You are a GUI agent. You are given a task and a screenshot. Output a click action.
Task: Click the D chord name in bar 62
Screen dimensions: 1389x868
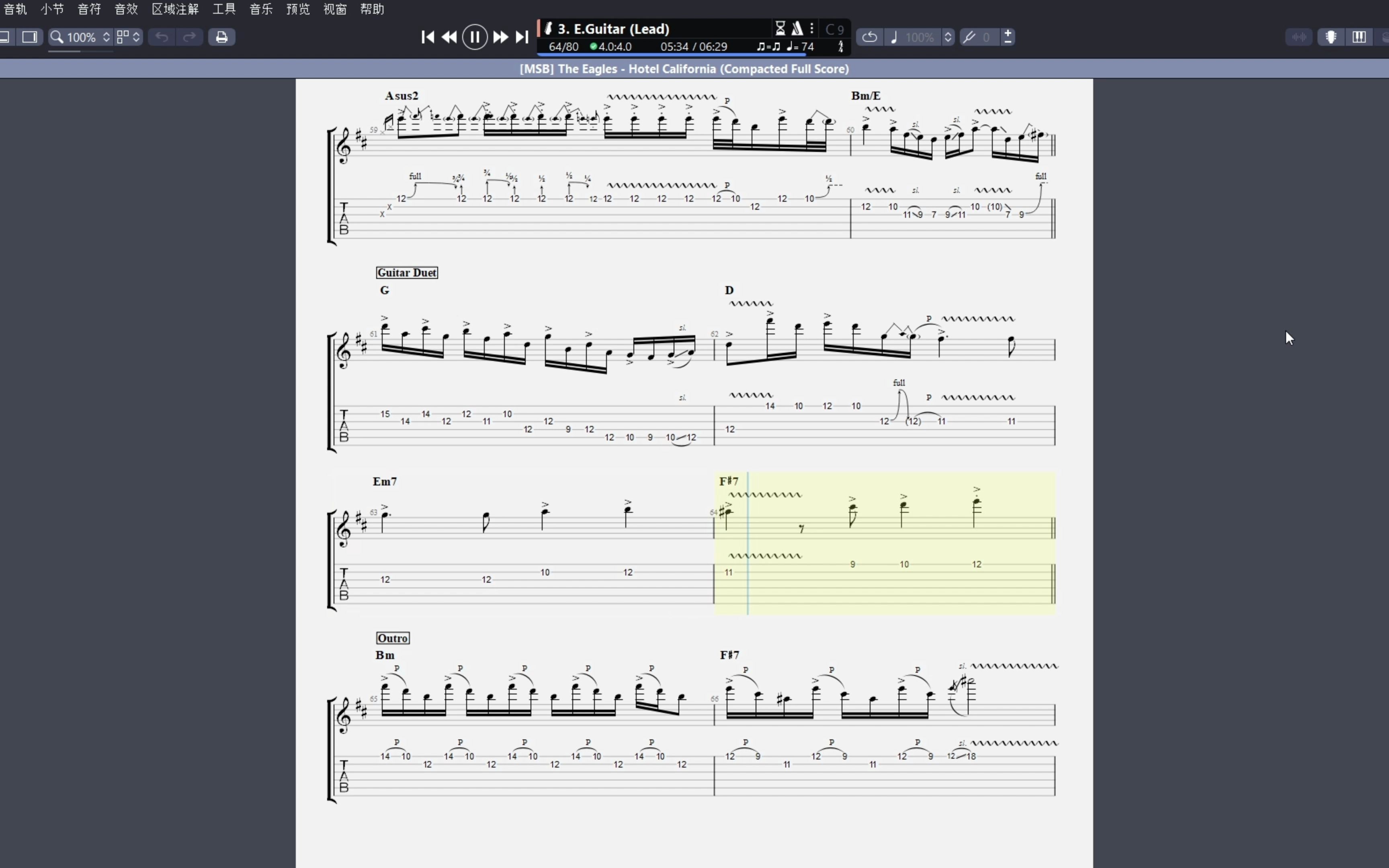pyautogui.click(x=729, y=291)
